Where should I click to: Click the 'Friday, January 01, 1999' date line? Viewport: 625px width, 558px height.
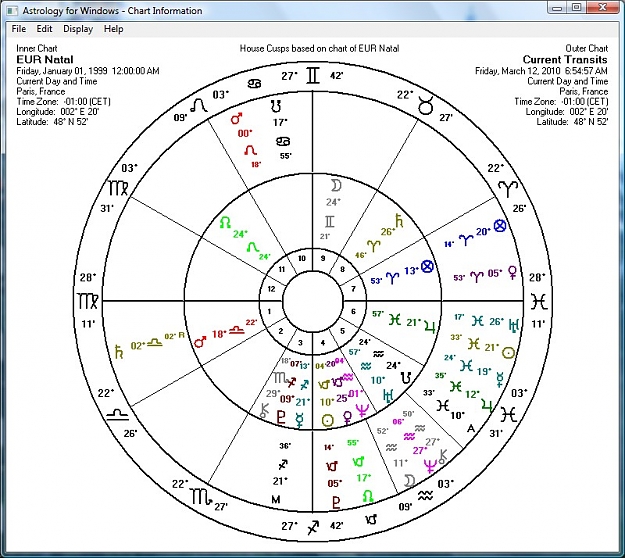(x=88, y=71)
